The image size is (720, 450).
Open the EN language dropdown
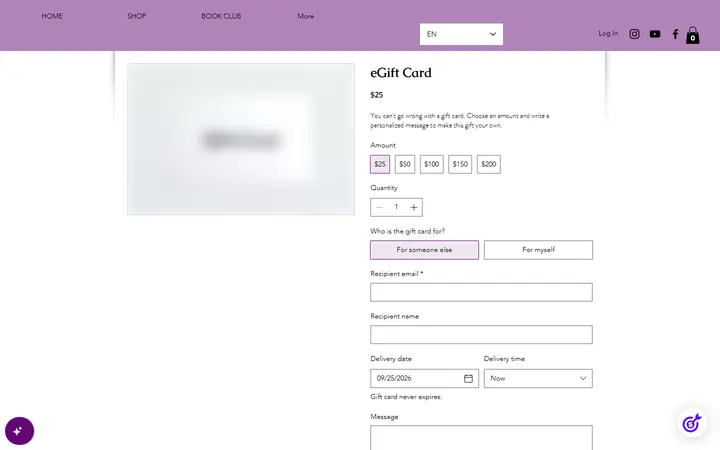point(461,34)
